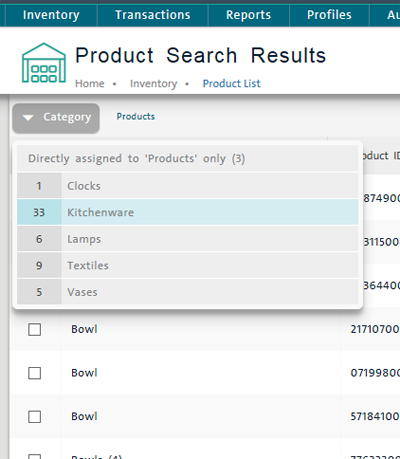Viewport: 400px width, 459px height.
Task: Go to the Home breadcrumb link
Action: [90, 83]
